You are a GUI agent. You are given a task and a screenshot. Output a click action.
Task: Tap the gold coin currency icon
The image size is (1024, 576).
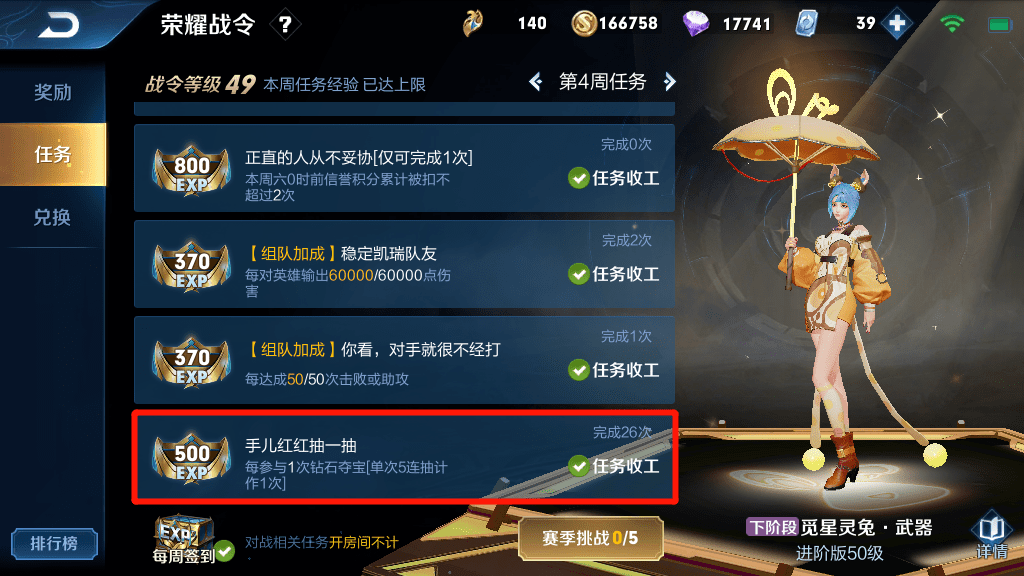coord(583,24)
